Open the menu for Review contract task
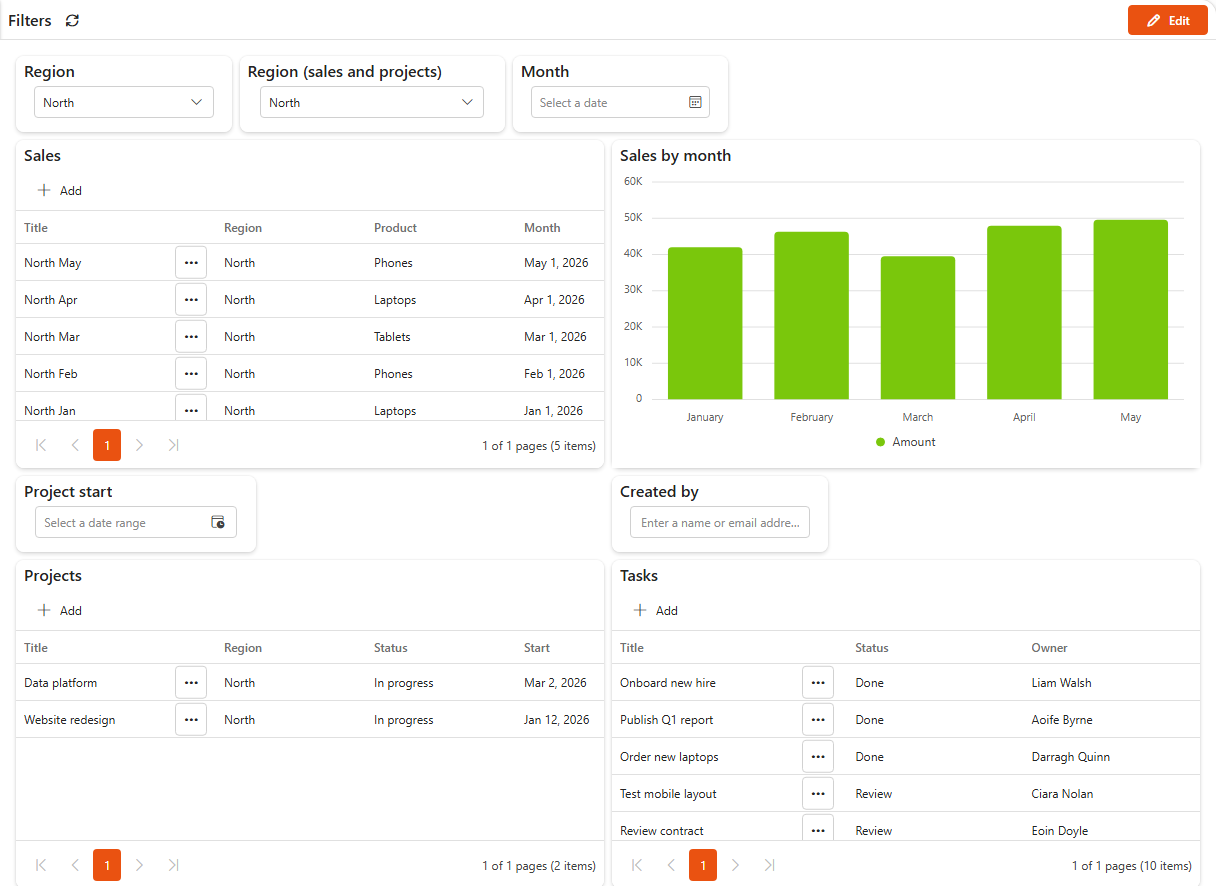Image resolution: width=1216 pixels, height=886 pixels. coord(818,828)
